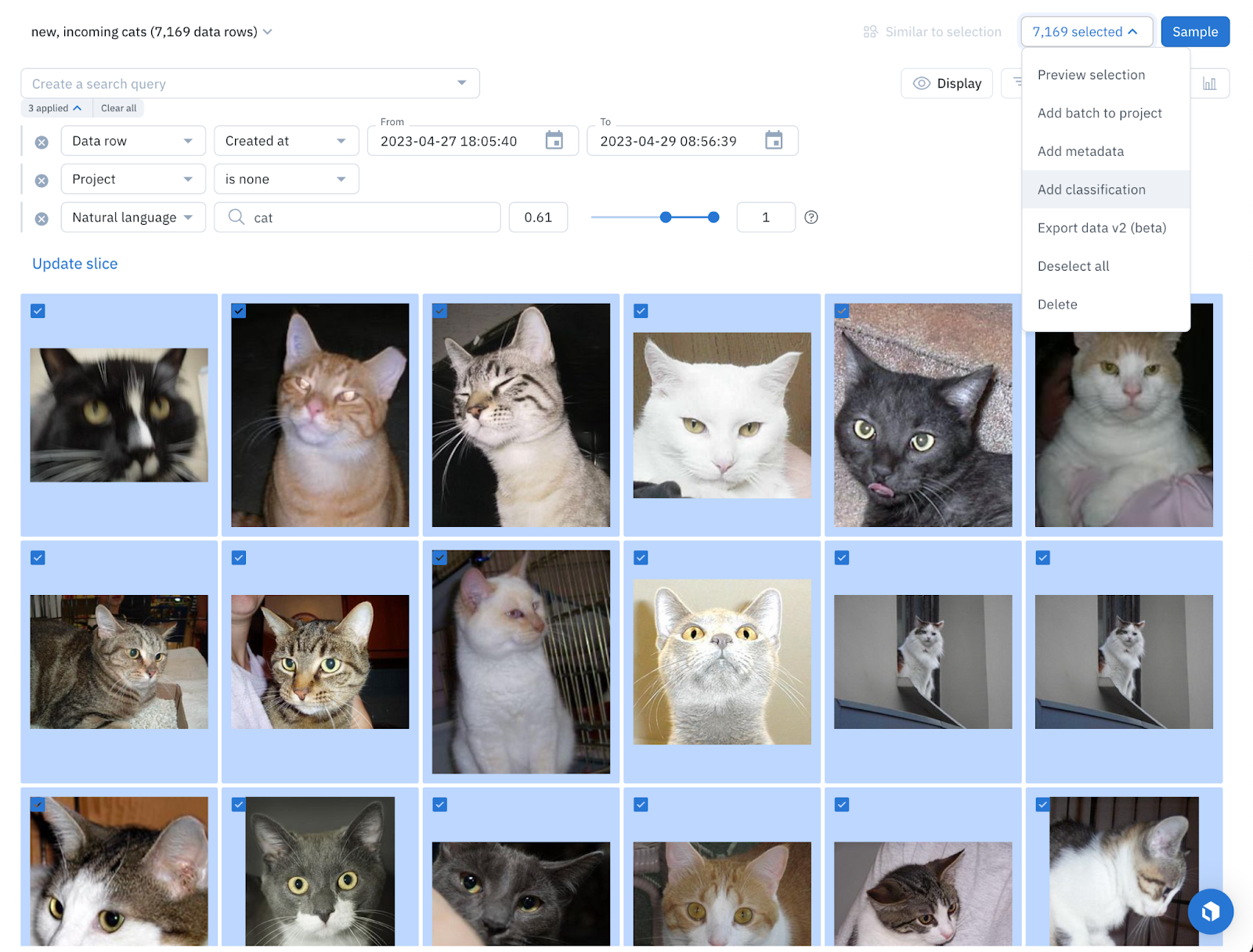
Task: Uncheck the black and white cat image
Action: click(x=38, y=311)
